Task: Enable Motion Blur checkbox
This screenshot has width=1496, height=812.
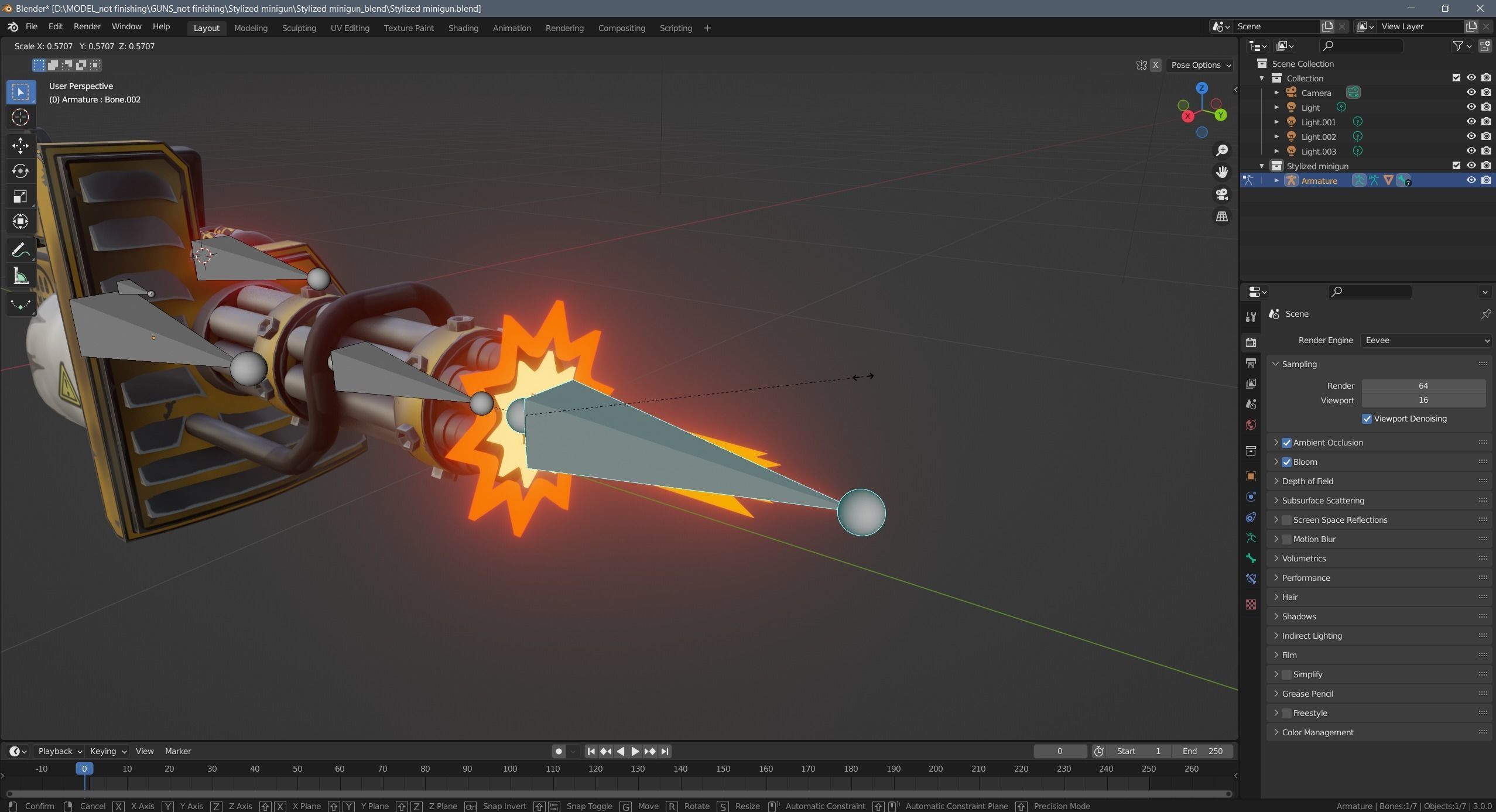Action: [x=1286, y=539]
